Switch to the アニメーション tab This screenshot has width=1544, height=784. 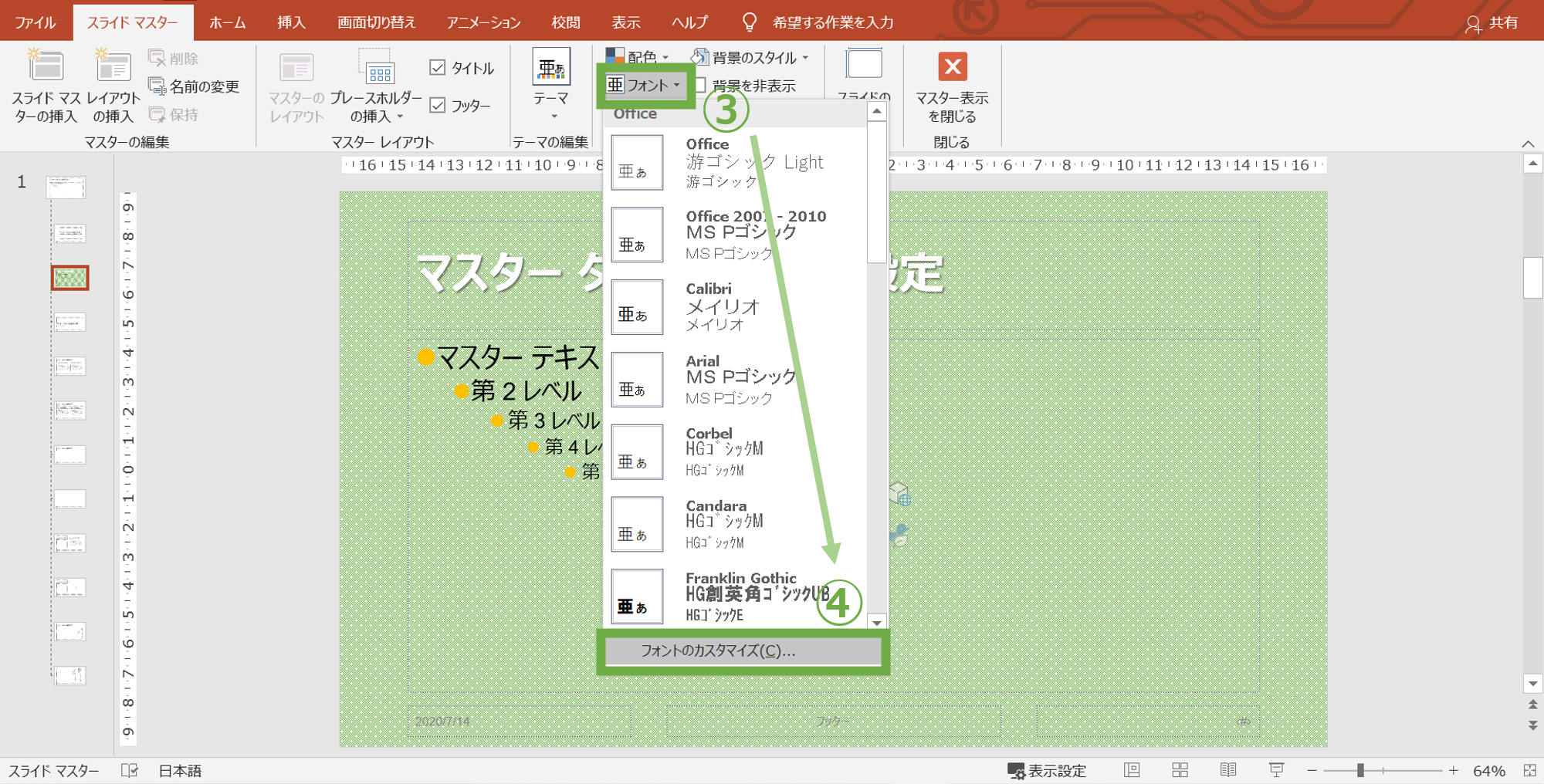click(483, 23)
